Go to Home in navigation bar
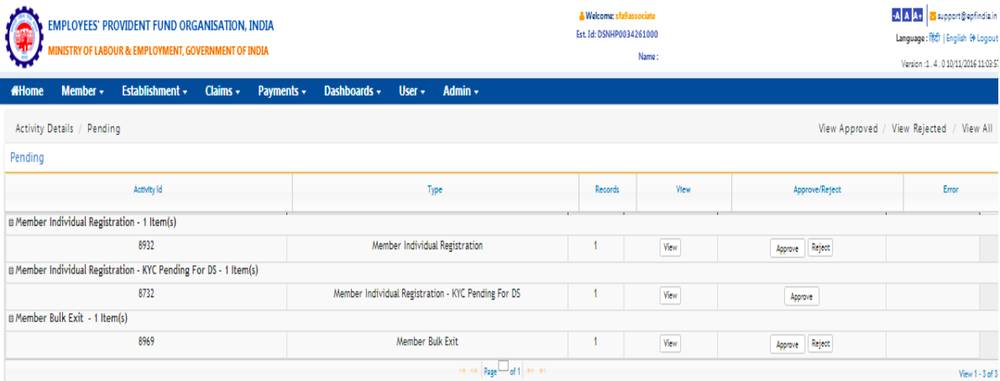The height and width of the screenshot is (381, 1000). [x=27, y=91]
